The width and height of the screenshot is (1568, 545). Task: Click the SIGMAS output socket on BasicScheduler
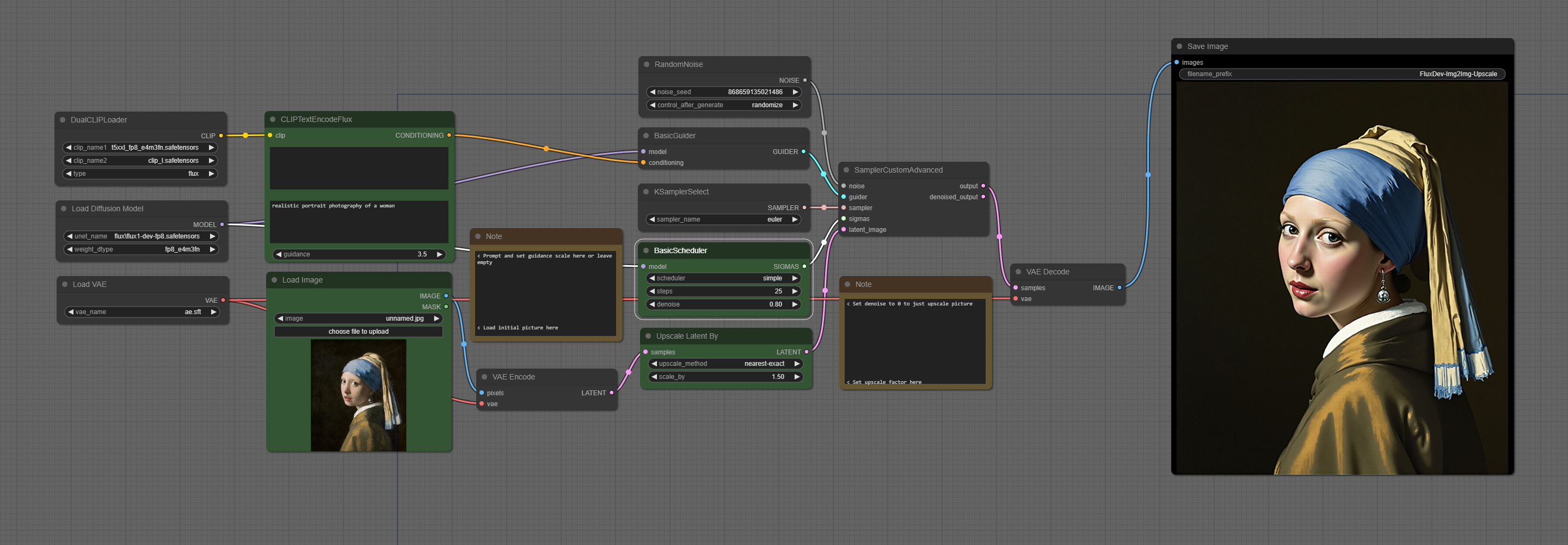click(804, 267)
